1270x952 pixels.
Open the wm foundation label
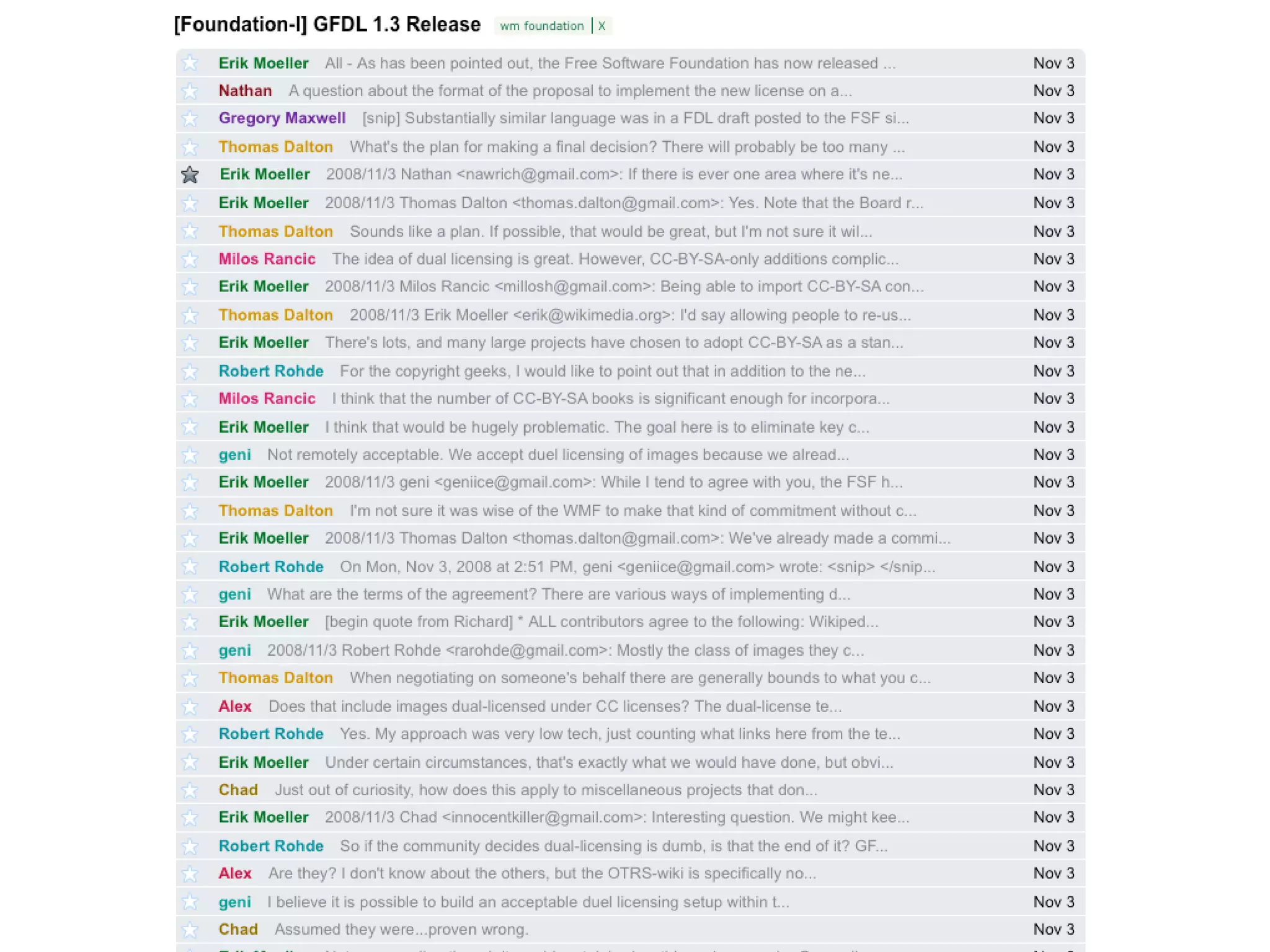(x=541, y=26)
